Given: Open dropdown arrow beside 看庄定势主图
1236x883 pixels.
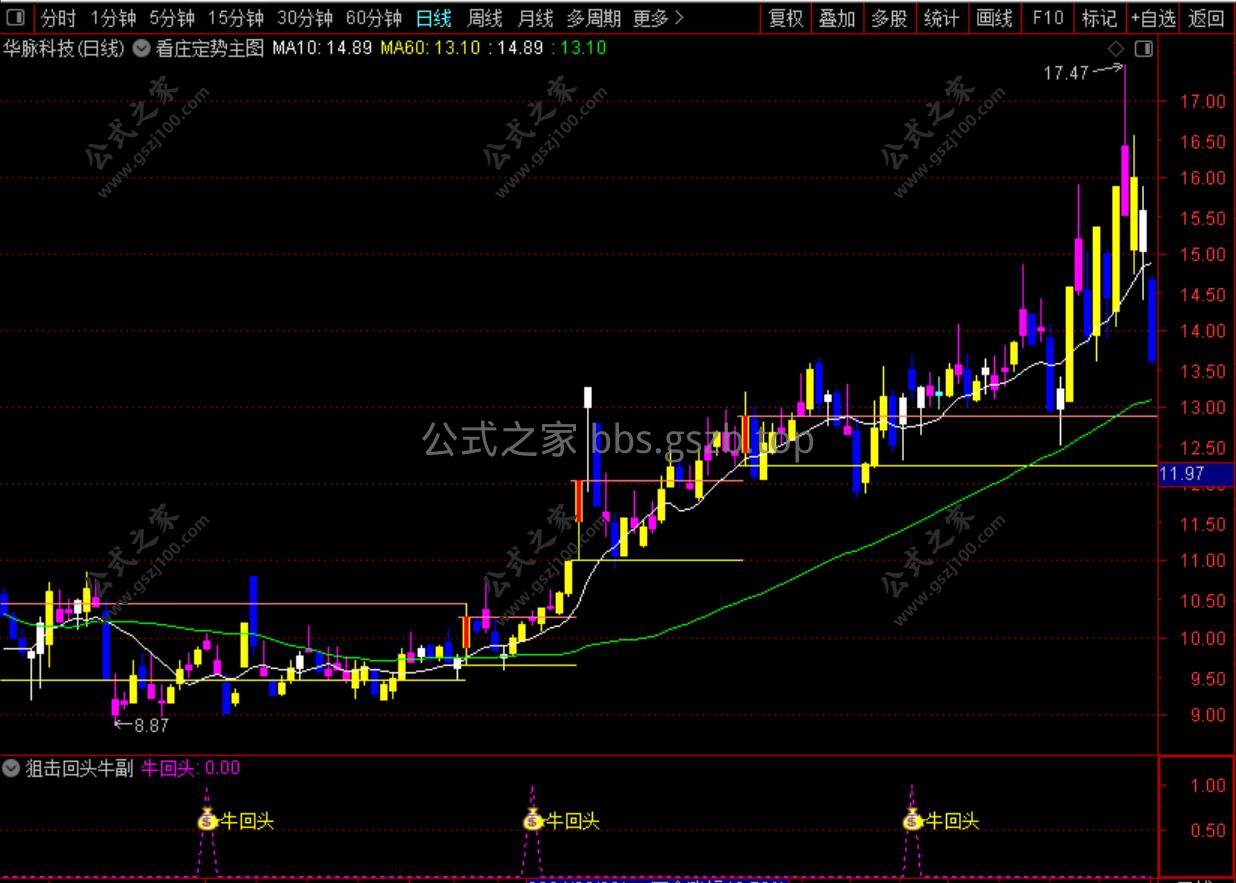Looking at the screenshot, I should (141, 47).
